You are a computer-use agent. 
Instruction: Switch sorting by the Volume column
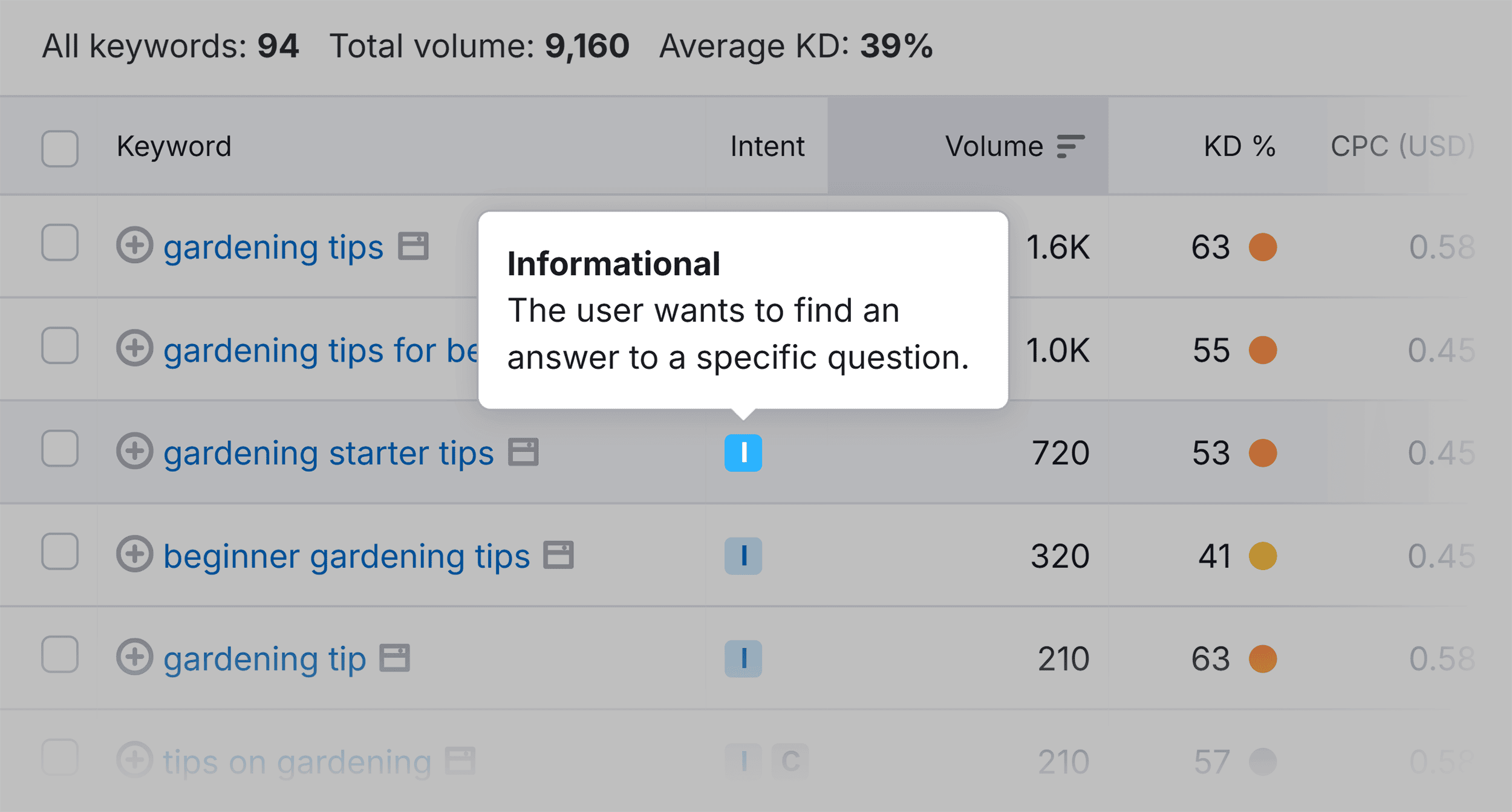pos(994,145)
